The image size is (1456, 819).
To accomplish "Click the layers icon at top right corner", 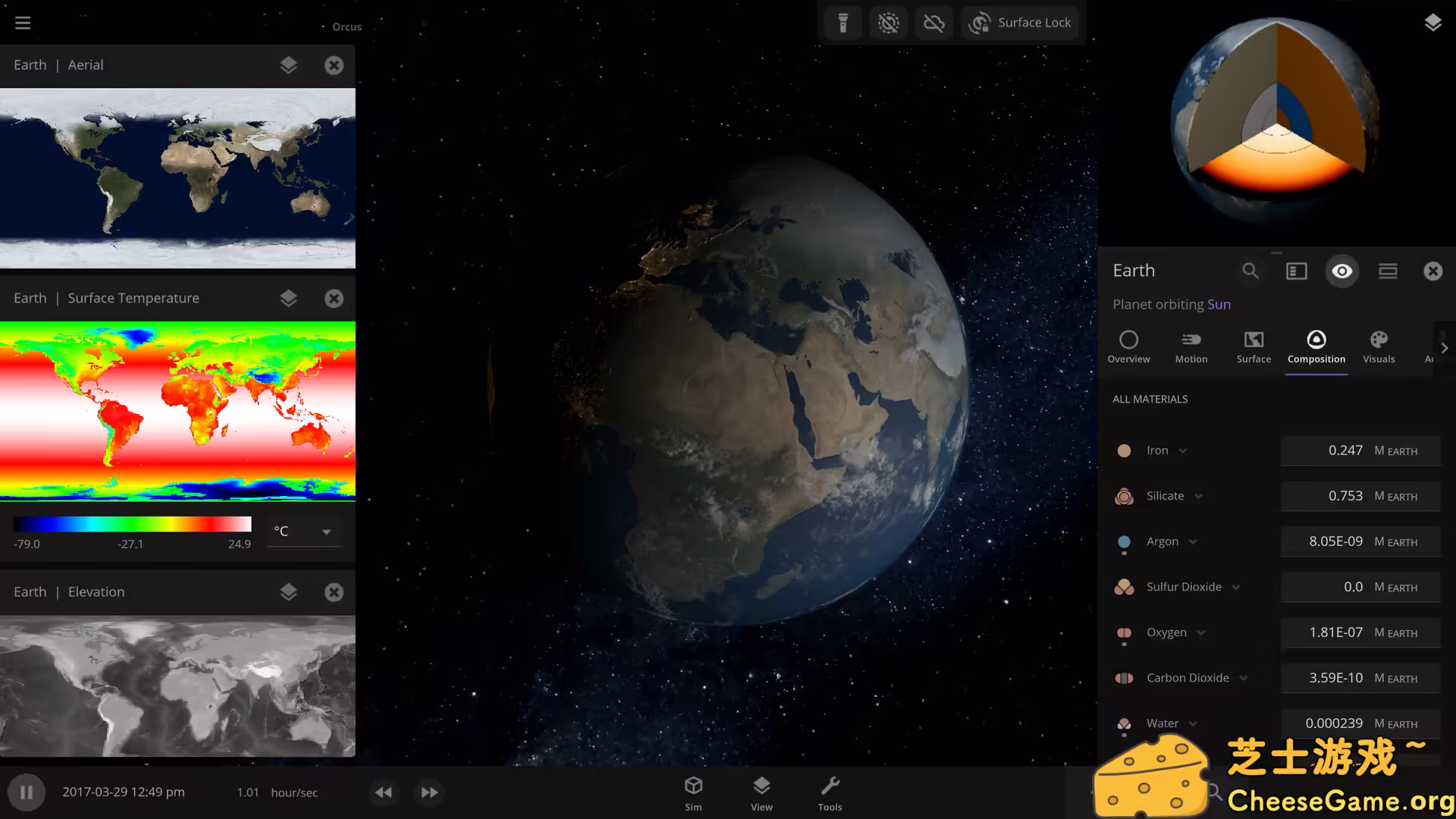I will click(x=1432, y=23).
